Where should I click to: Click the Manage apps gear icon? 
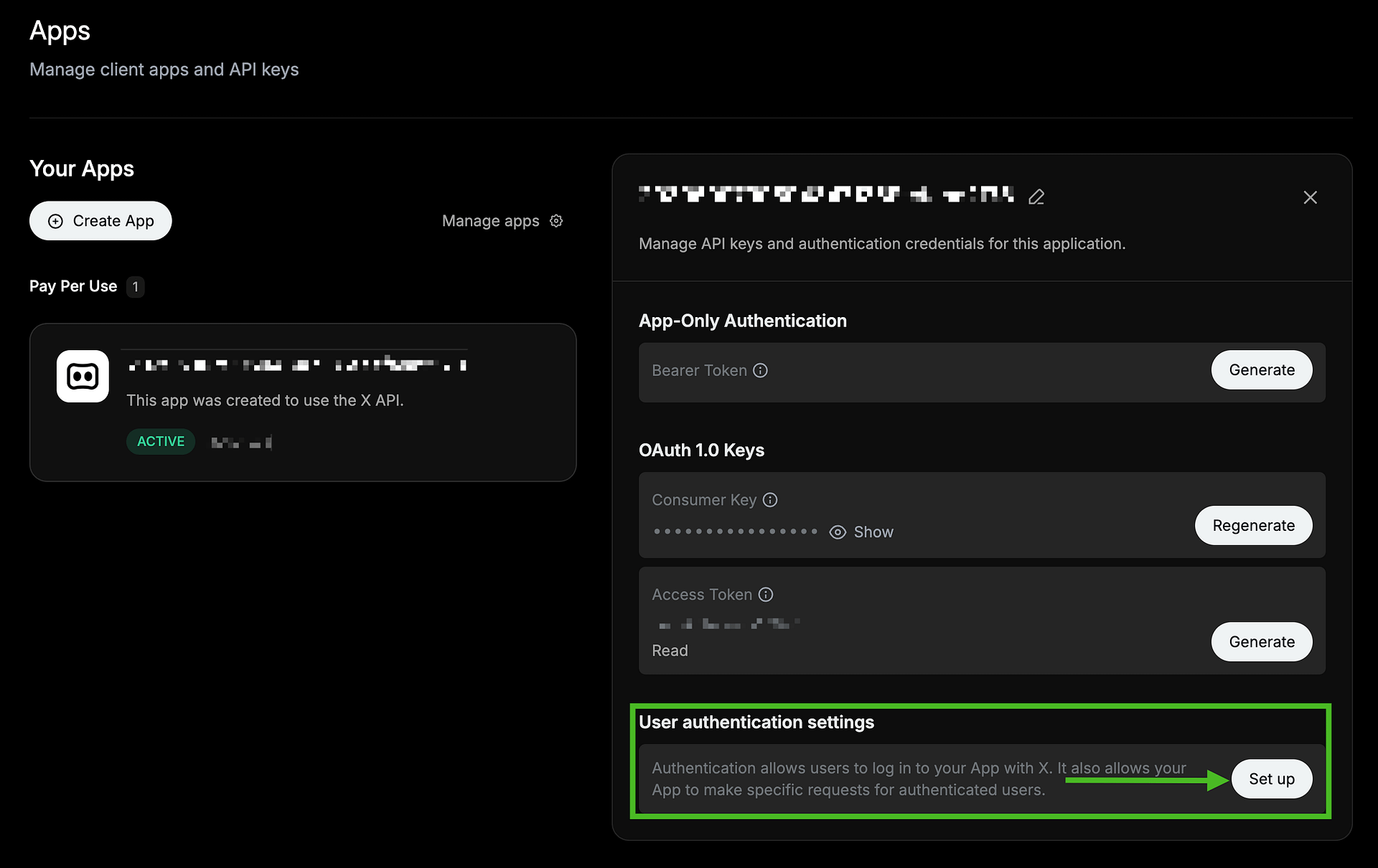point(556,221)
